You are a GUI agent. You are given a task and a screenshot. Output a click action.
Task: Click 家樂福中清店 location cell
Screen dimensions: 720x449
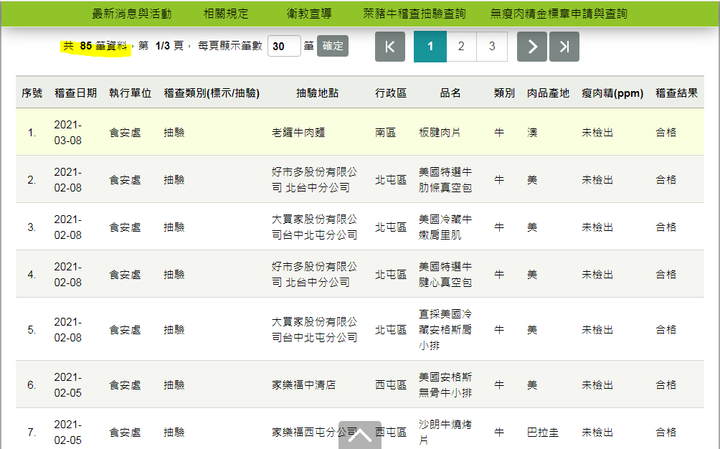pyautogui.click(x=304, y=385)
